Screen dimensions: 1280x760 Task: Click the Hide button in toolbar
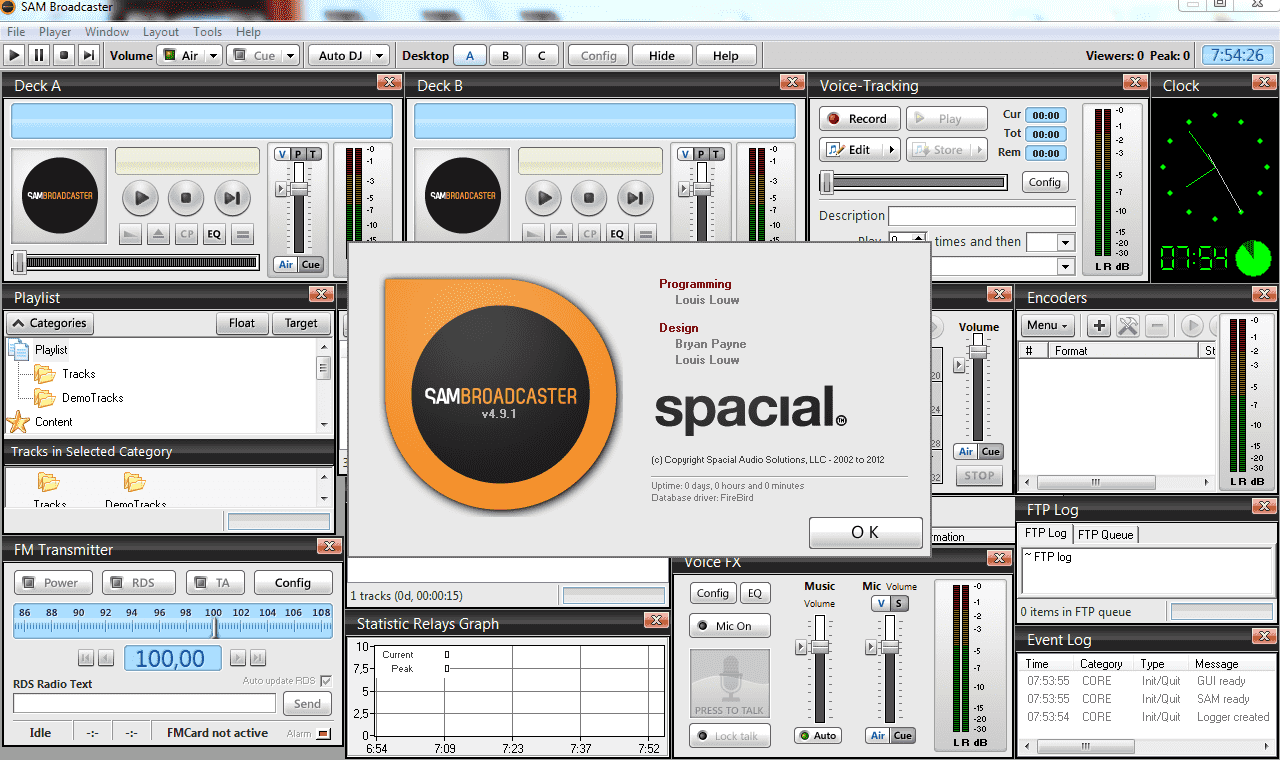[x=662, y=56]
